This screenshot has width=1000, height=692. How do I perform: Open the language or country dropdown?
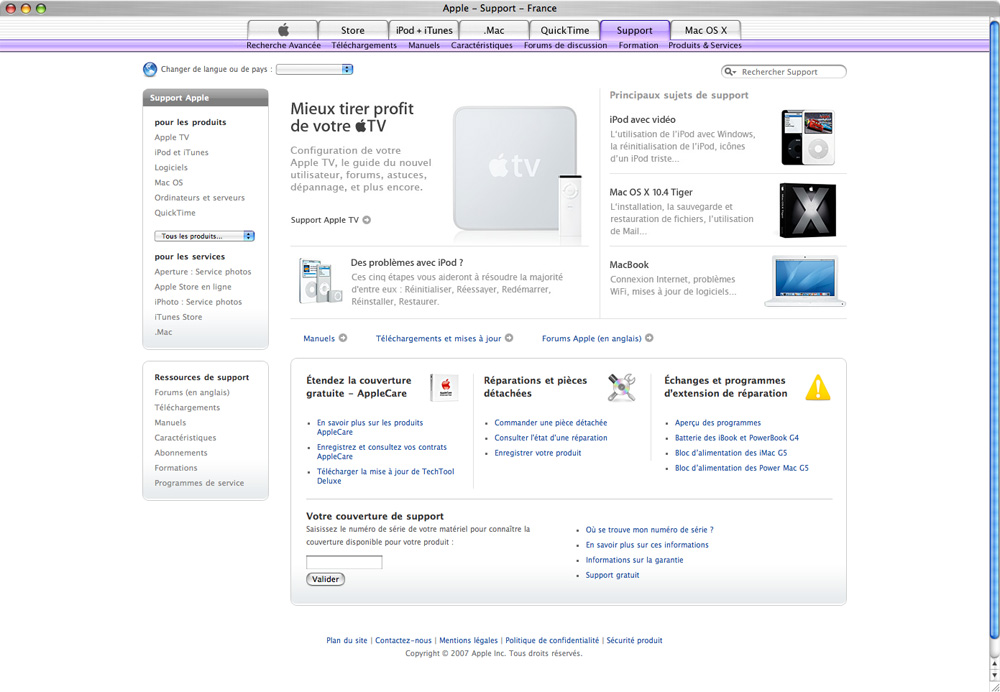coord(314,70)
